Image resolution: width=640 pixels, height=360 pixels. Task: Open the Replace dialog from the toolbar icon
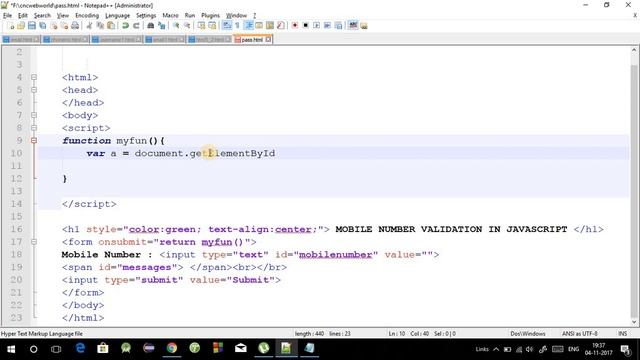click(162, 25)
